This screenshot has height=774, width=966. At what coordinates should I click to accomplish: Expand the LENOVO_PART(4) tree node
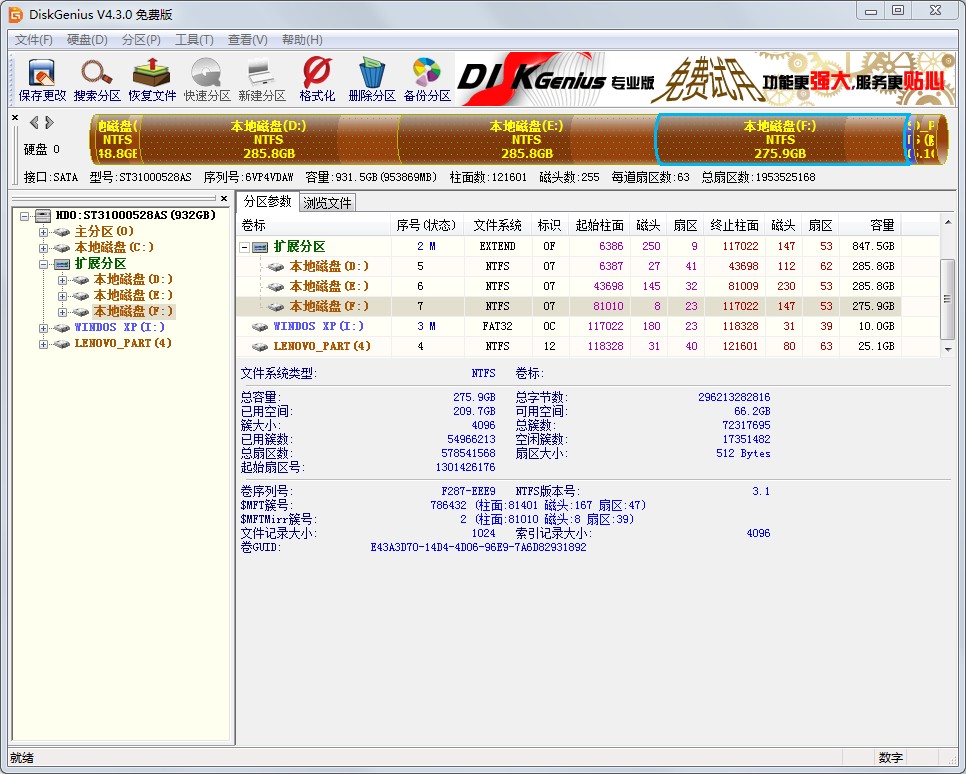[43, 344]
